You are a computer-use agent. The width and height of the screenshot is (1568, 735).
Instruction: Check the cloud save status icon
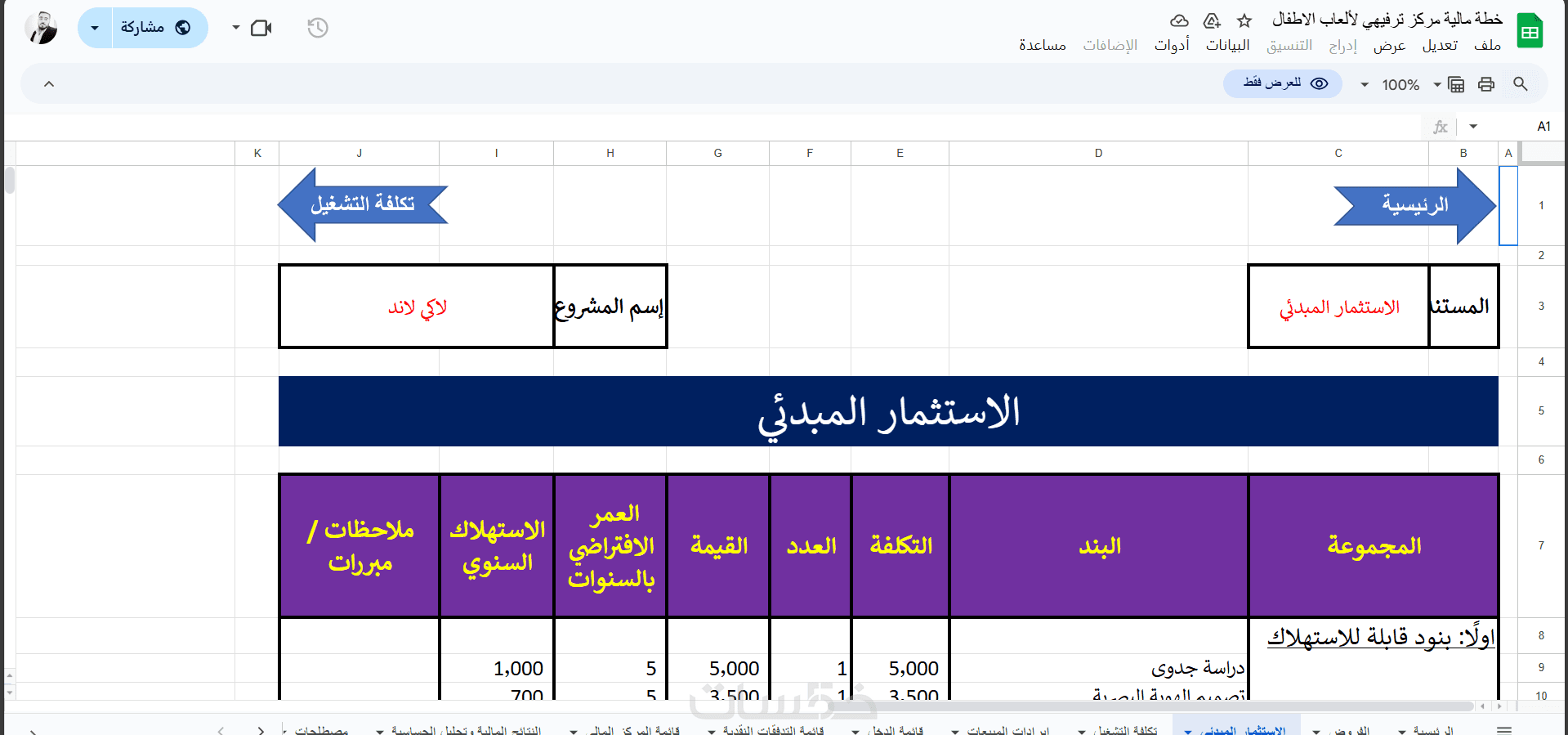(1179, 20)
